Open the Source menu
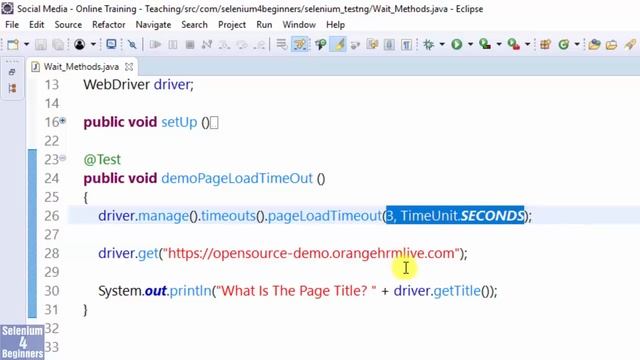Viewport: 640px width, 360px height. point(68,24)
